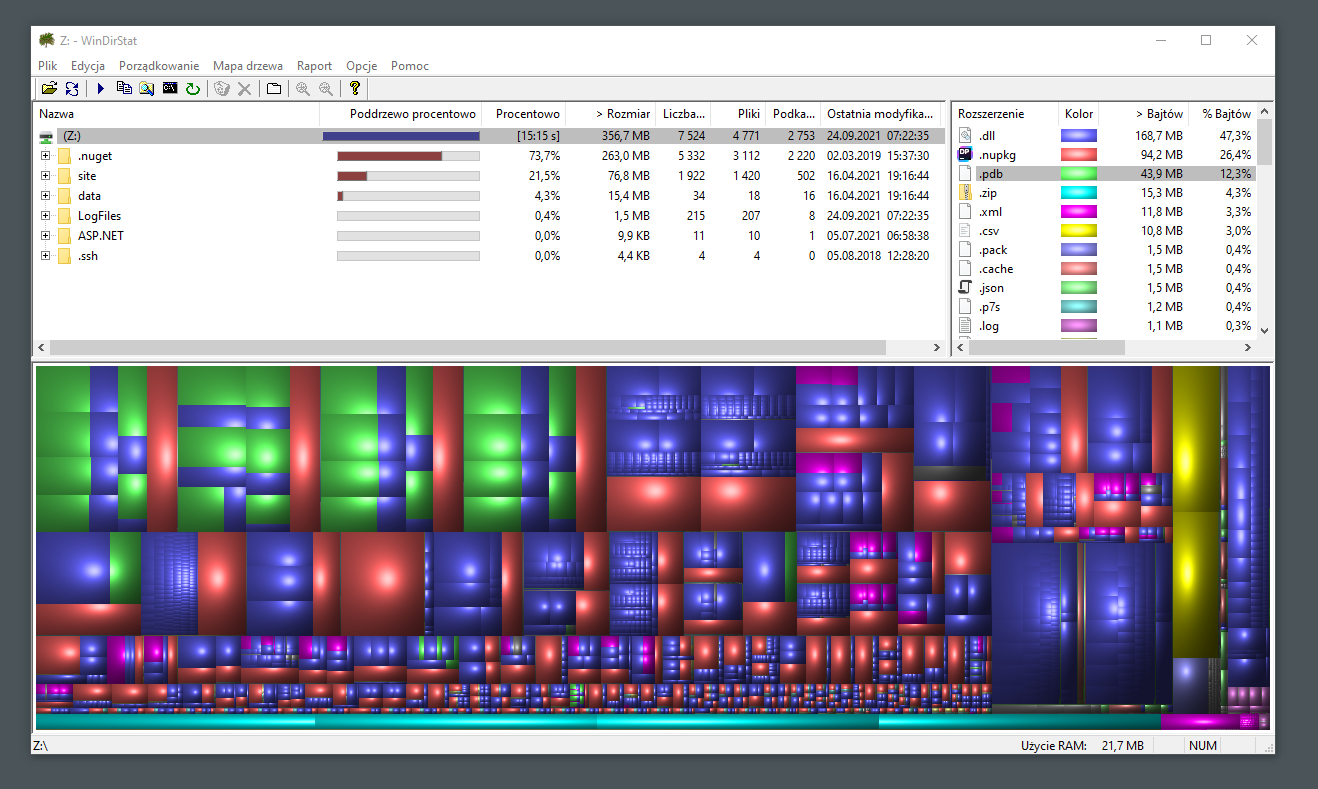Open Explorer Here magnifier-folder icon
Screen dimensions: 1318x789
[x=147, y=89]
